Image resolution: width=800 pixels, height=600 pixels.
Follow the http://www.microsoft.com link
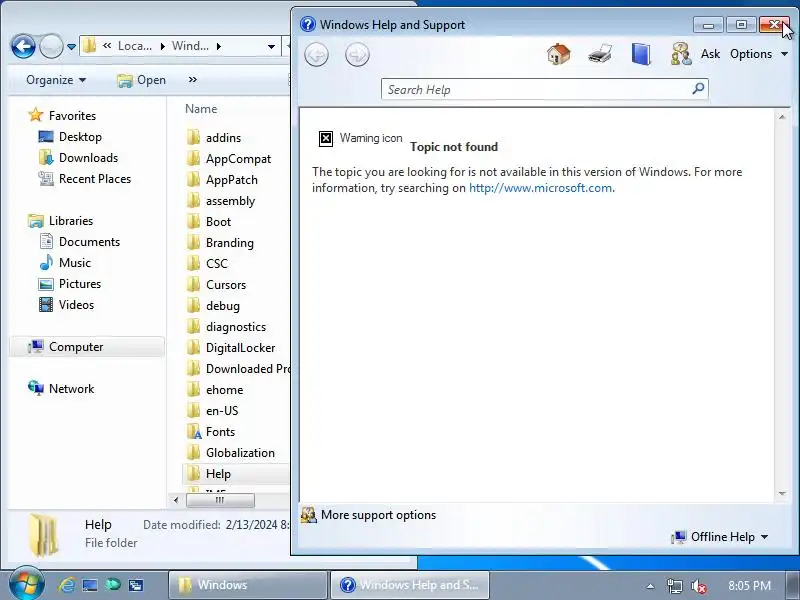[x=540, y=188]
